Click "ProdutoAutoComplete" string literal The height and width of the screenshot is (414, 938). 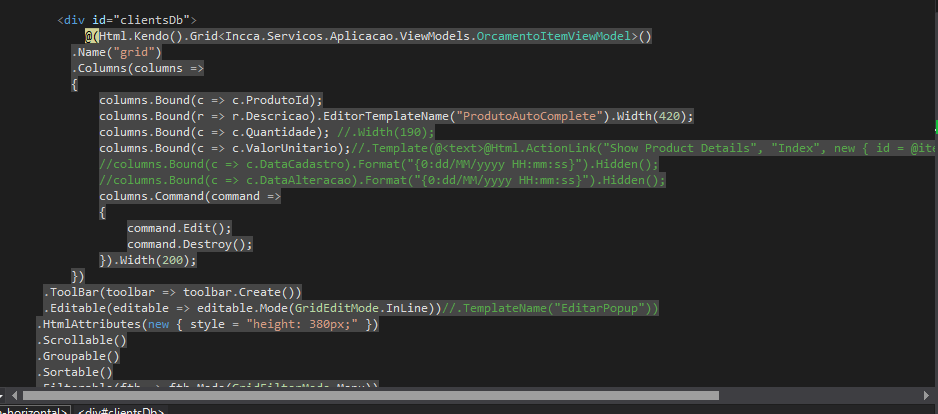click(529, 116)
